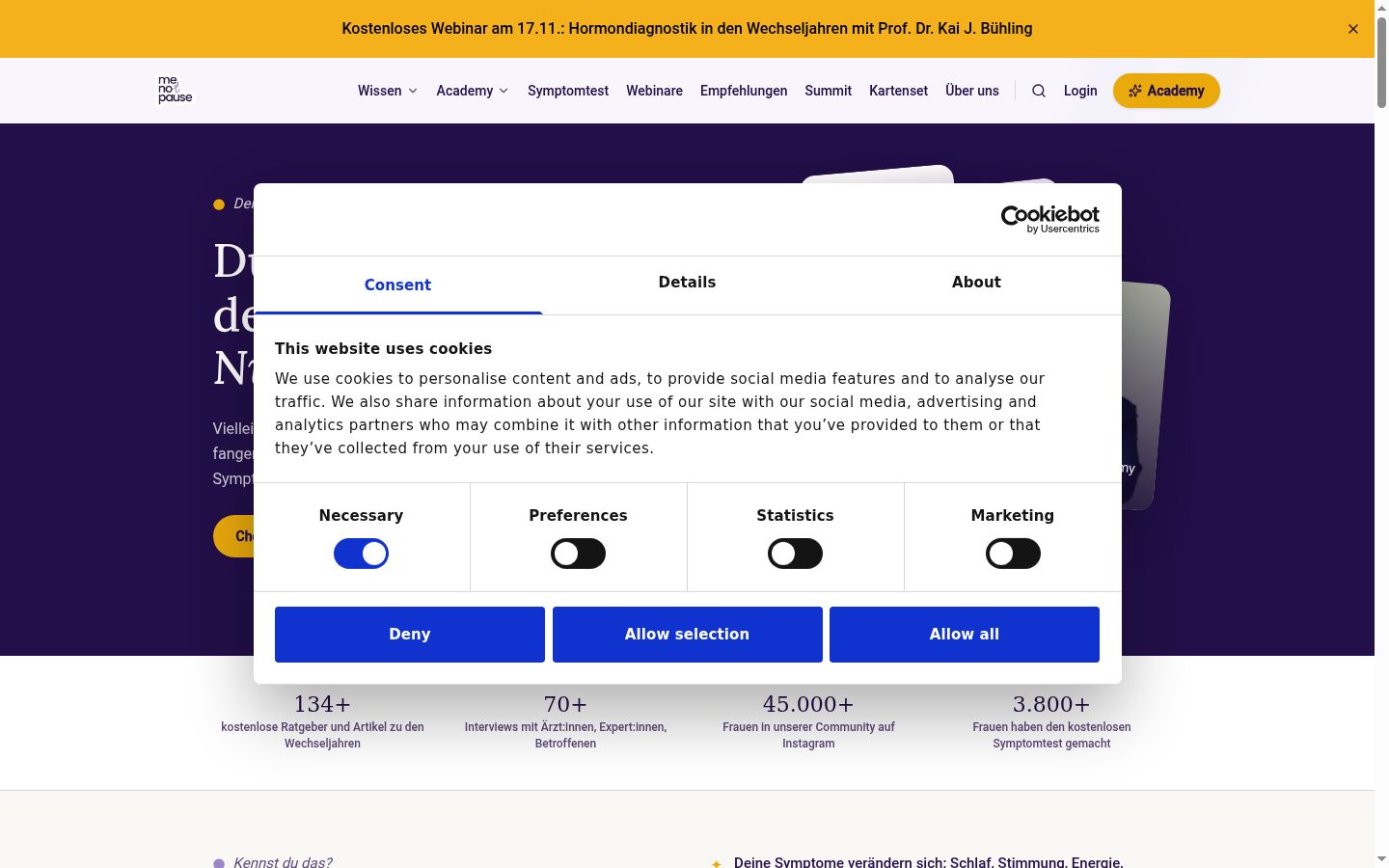The height and width of the screenshot is (868, 1389).
Task: Turn on the Statistics cookies switch
Action: pyautogui.click(x=795, y=554)
